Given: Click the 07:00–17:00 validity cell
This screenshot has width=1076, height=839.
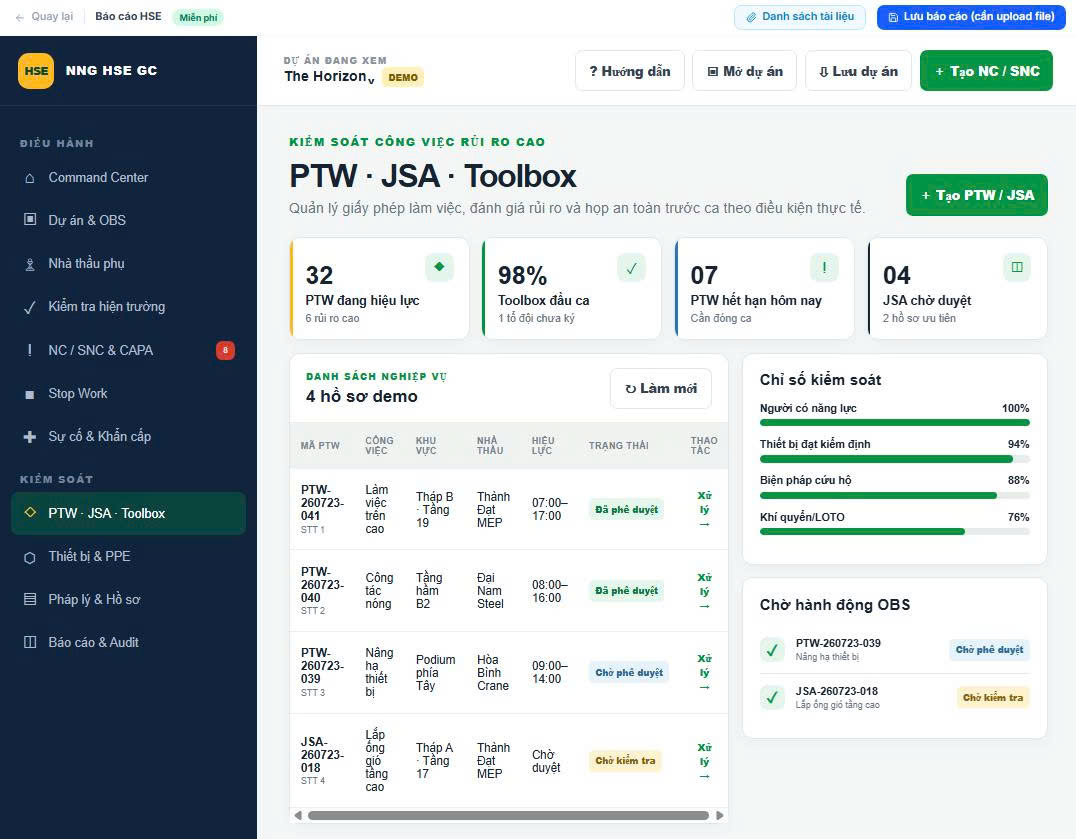Looking at the screenshot, I should pyautogui.click(x=549, y=509).
